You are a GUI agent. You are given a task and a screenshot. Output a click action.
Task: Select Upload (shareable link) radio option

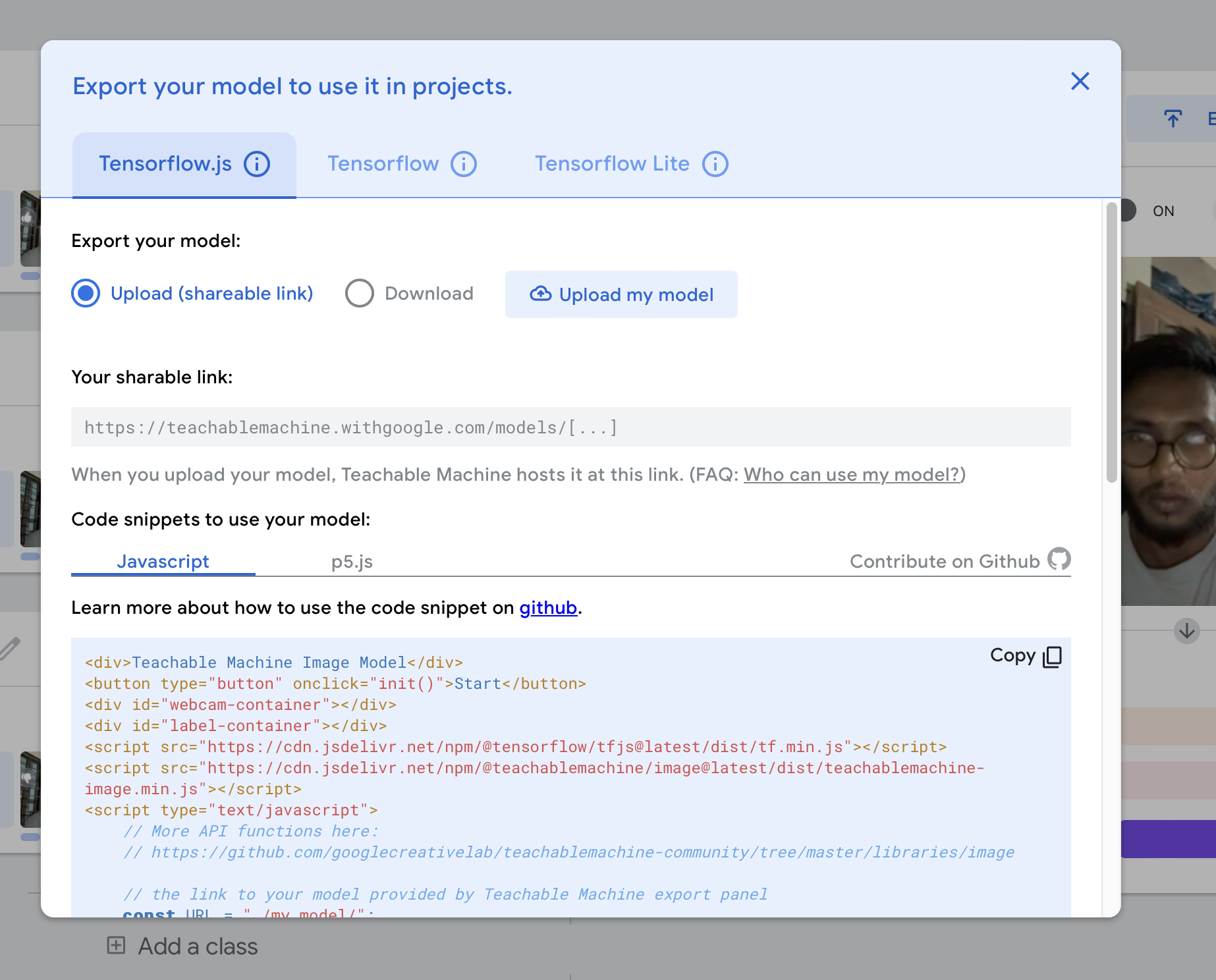(86, 294)
